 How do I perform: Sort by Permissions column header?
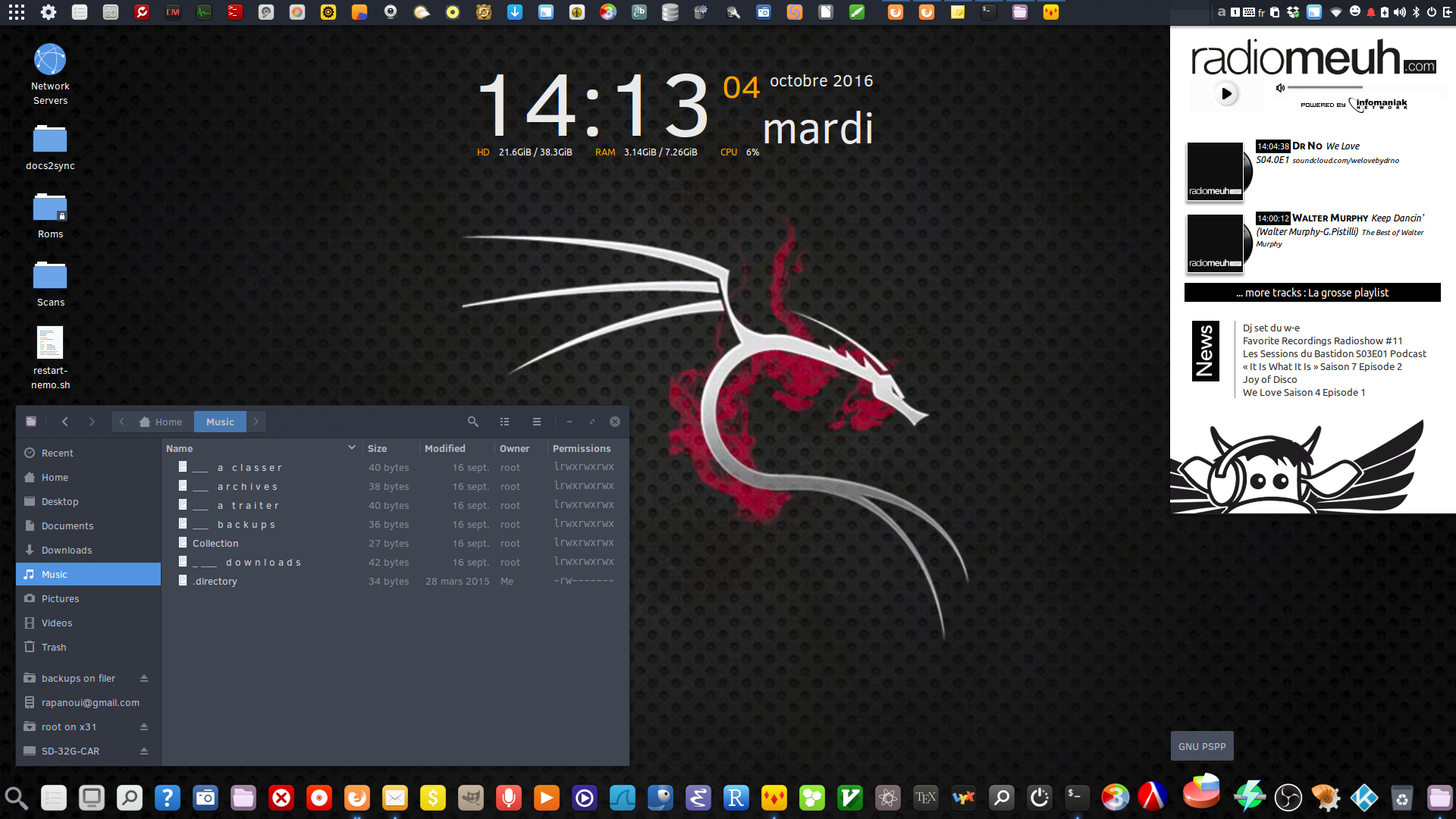(587, 448)
